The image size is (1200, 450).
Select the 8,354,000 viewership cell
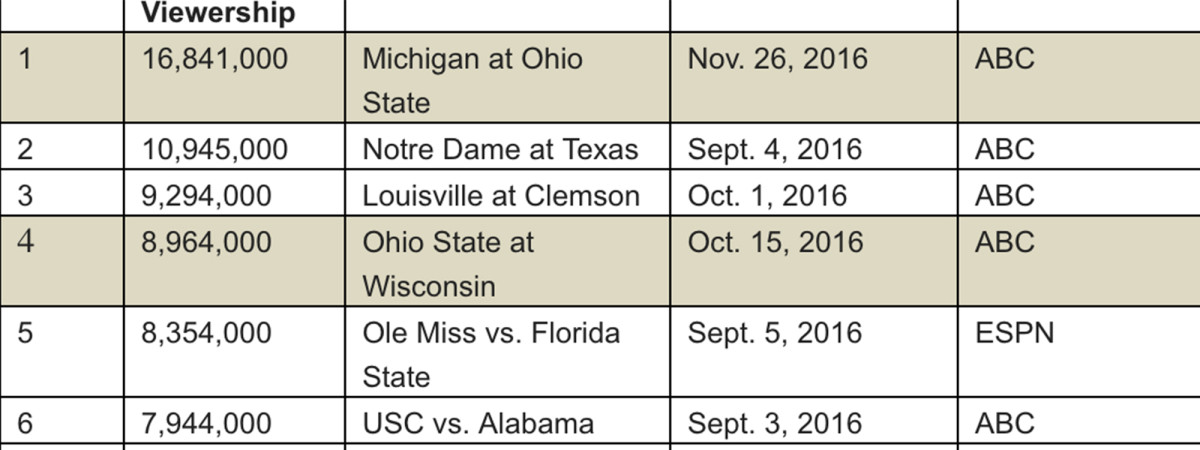206,333
